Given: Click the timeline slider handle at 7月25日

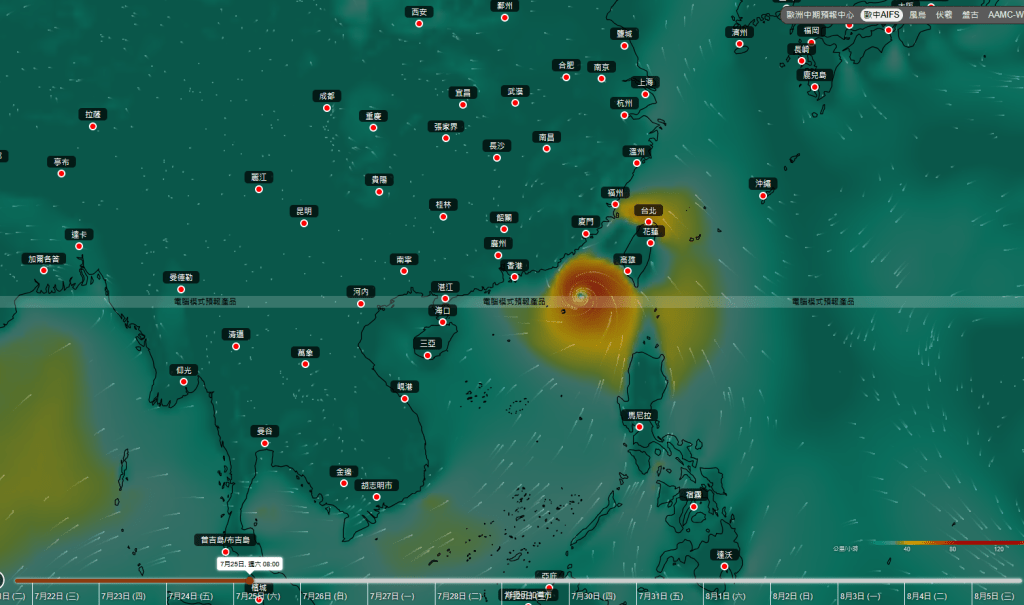Looking at the screenshot, I should 249,580.
